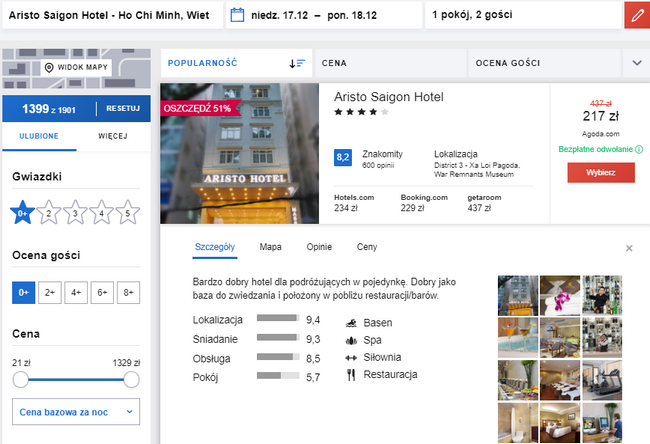Open the hotel facade gallery thumbnail
Screen dimensions: 650x444
518,296
